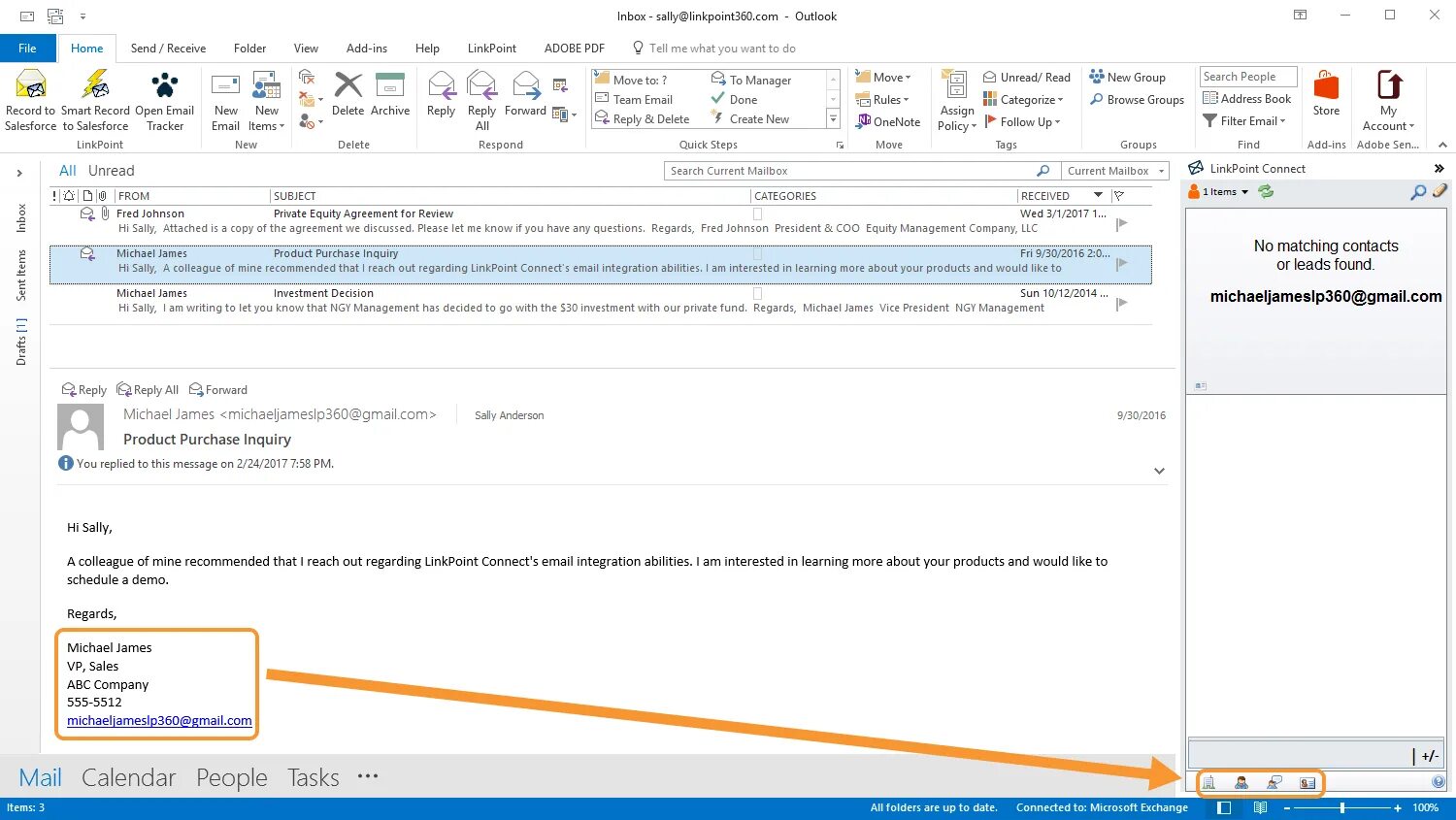Open the Rules dropdown

[x=882, y=99]
